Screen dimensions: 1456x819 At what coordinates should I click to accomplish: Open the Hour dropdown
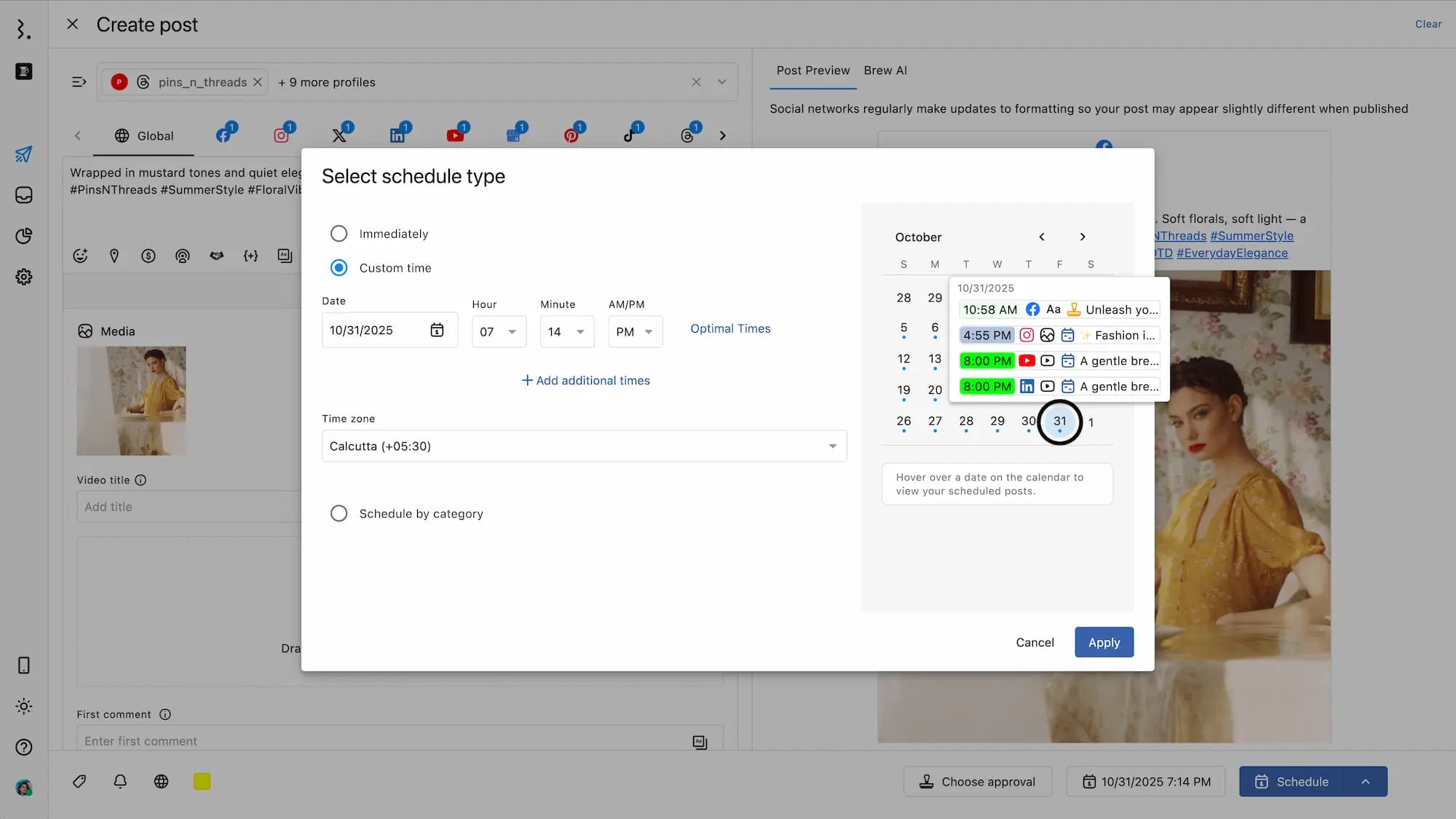click(x=499, y=332)
